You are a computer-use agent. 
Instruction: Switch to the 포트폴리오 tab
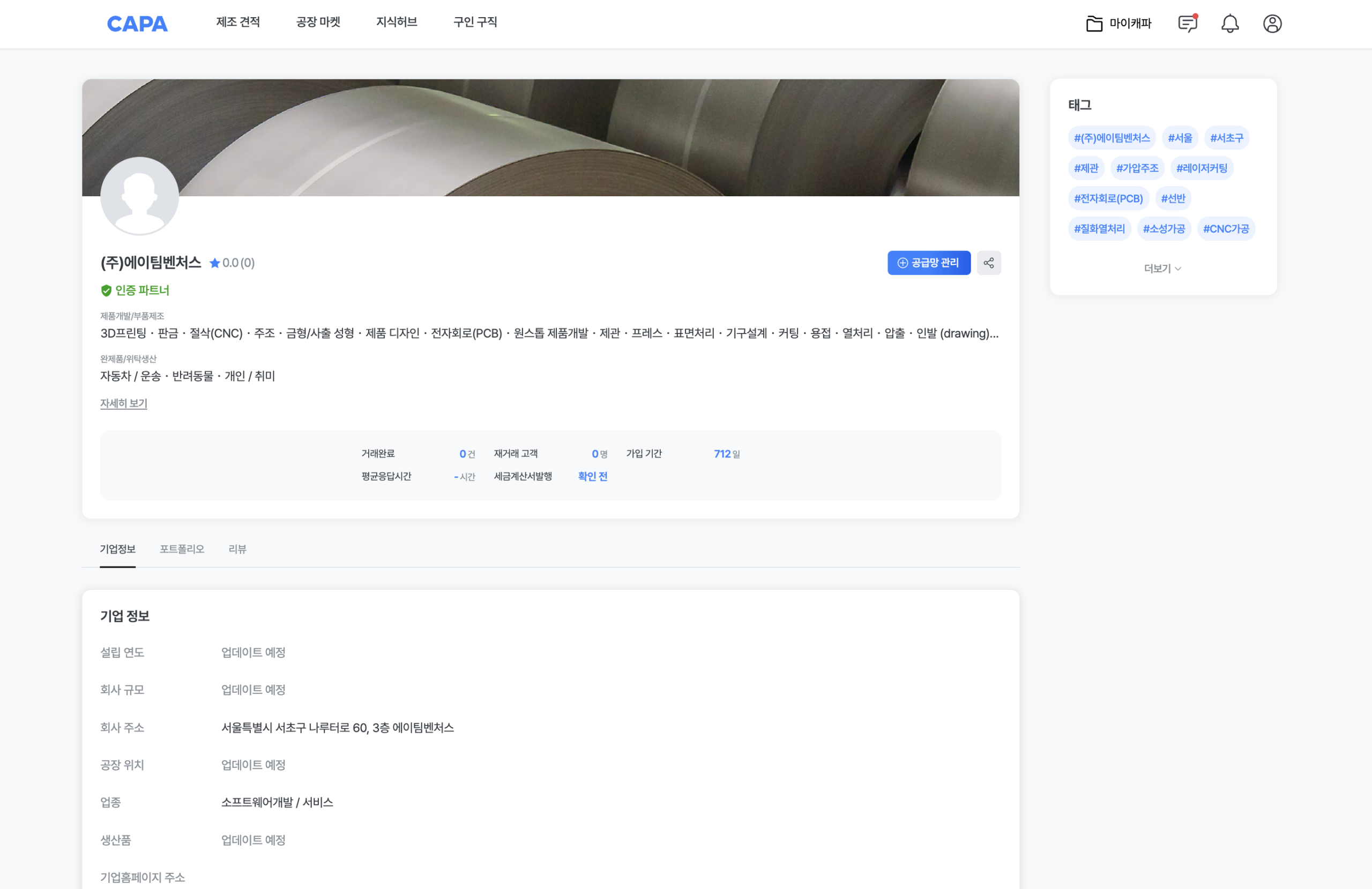[182, 549]
